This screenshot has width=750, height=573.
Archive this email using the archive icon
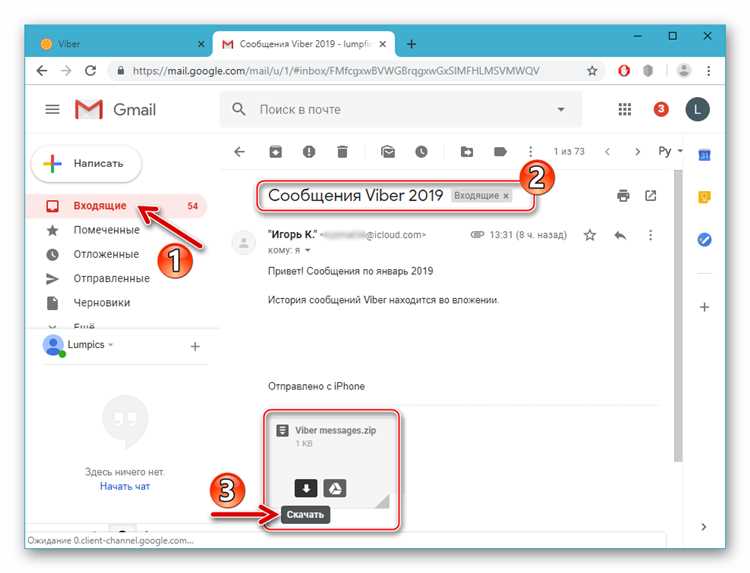[276, 152]
